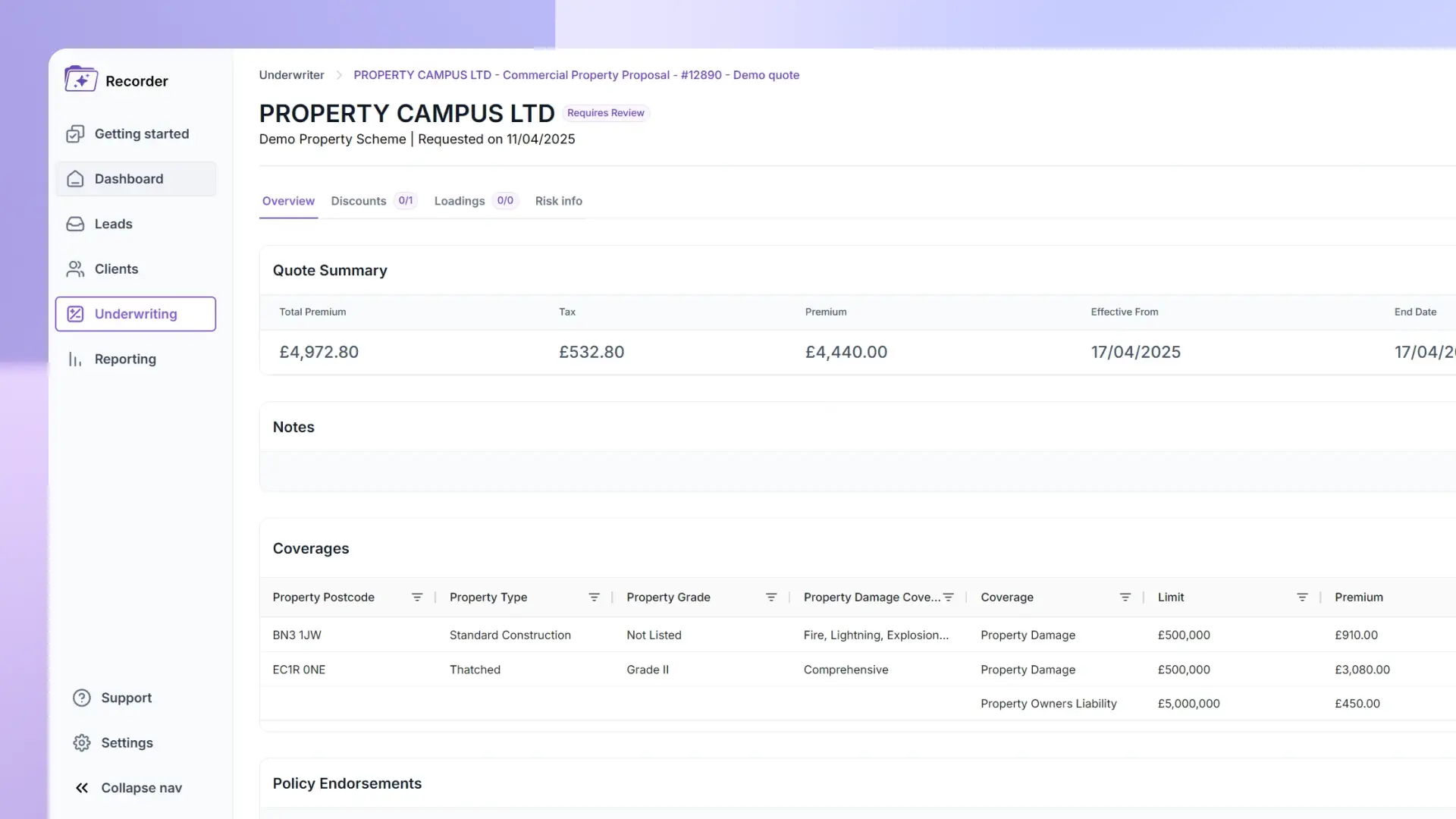Click the Recorder logo icon
Viewport: 1456px width, 819px height.
[80, 80]
